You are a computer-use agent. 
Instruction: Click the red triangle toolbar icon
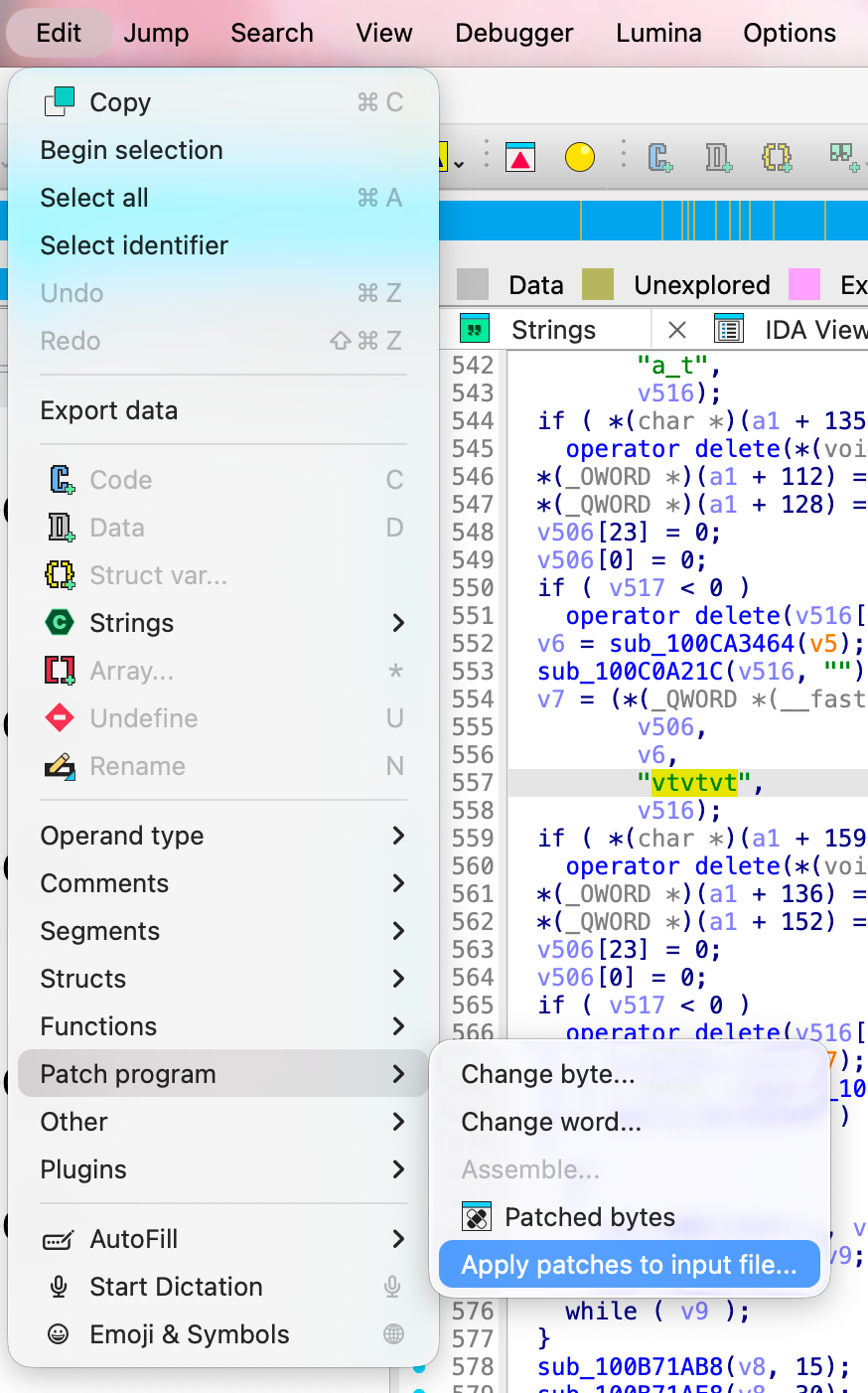coord(520,157)
